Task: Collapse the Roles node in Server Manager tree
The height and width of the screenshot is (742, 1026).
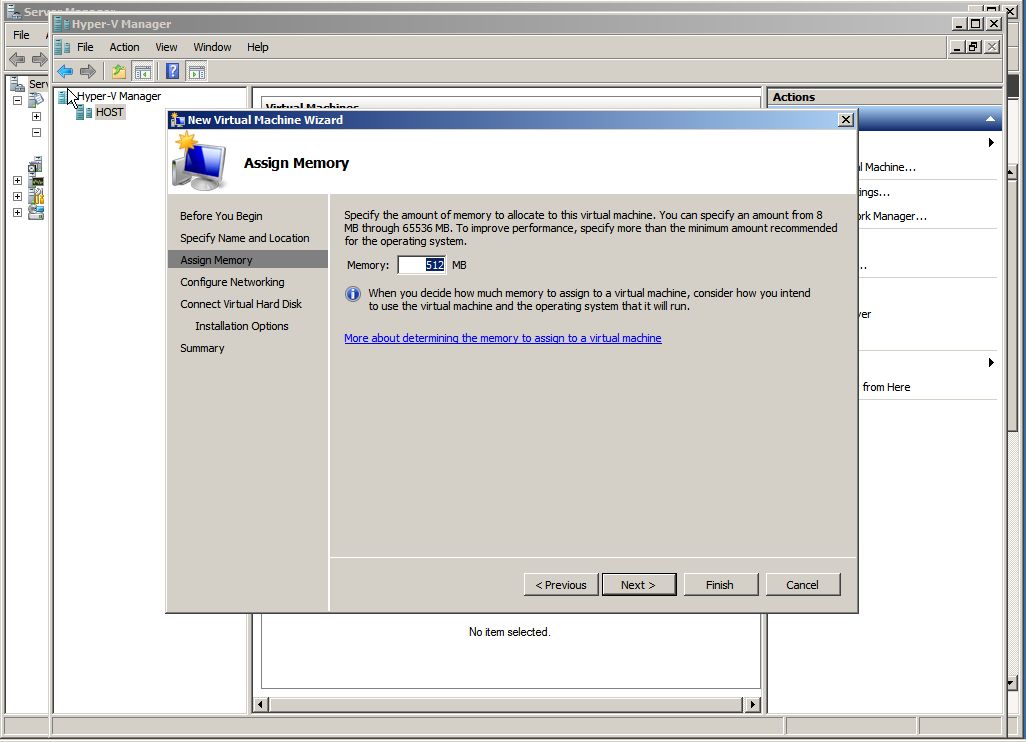Action: [x=18, y=100]
